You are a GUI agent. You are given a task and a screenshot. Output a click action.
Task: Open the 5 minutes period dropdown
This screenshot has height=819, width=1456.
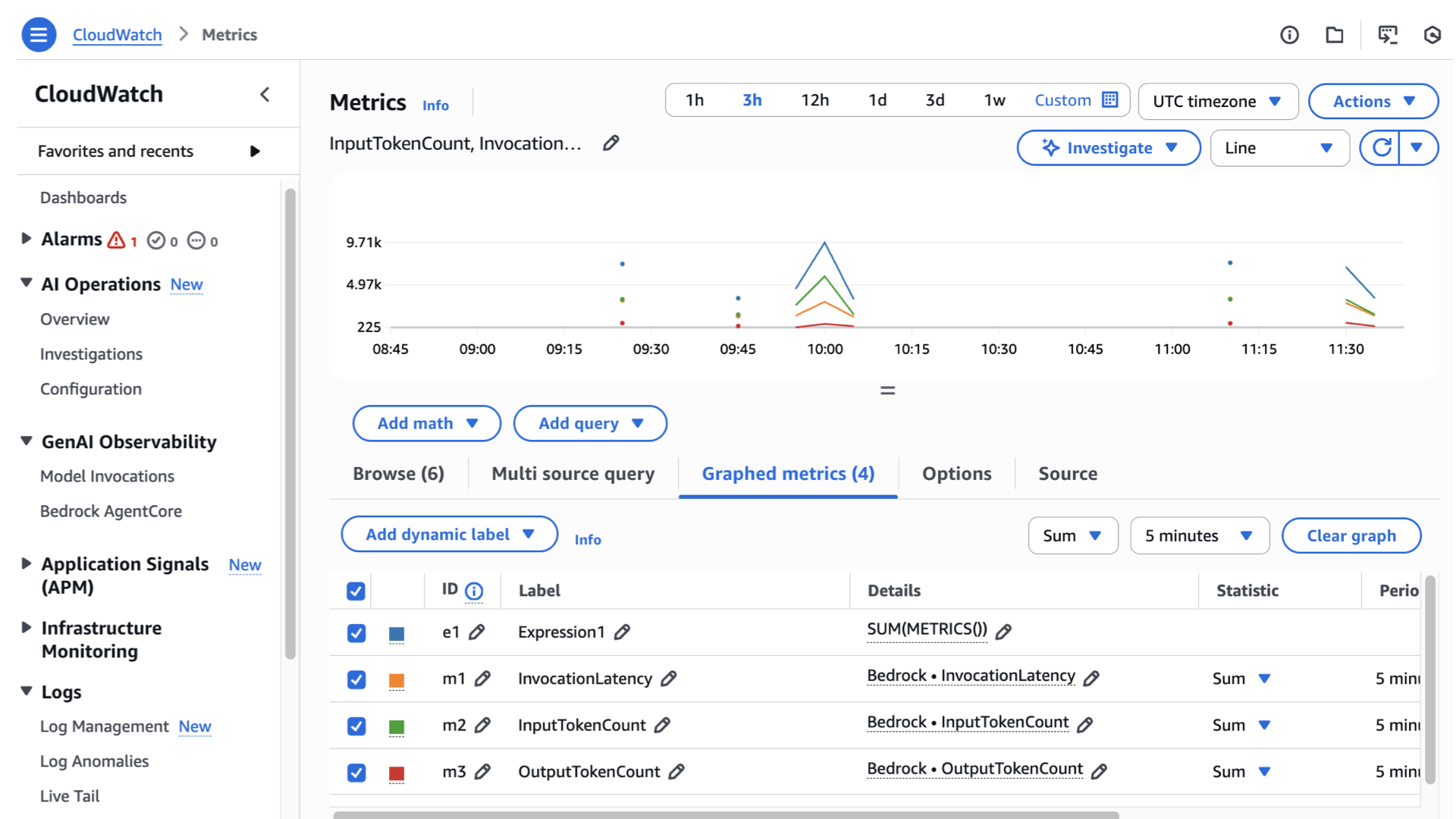1199,536
